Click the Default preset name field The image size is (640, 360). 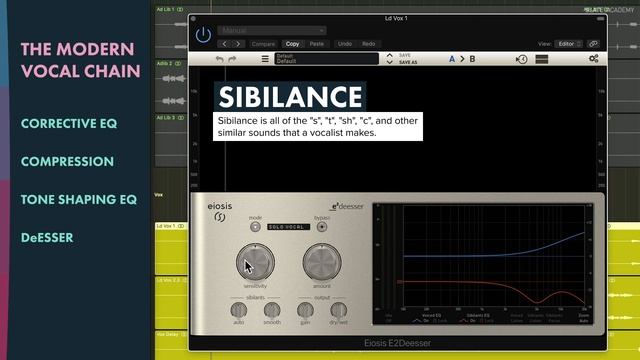coord(327,59)
